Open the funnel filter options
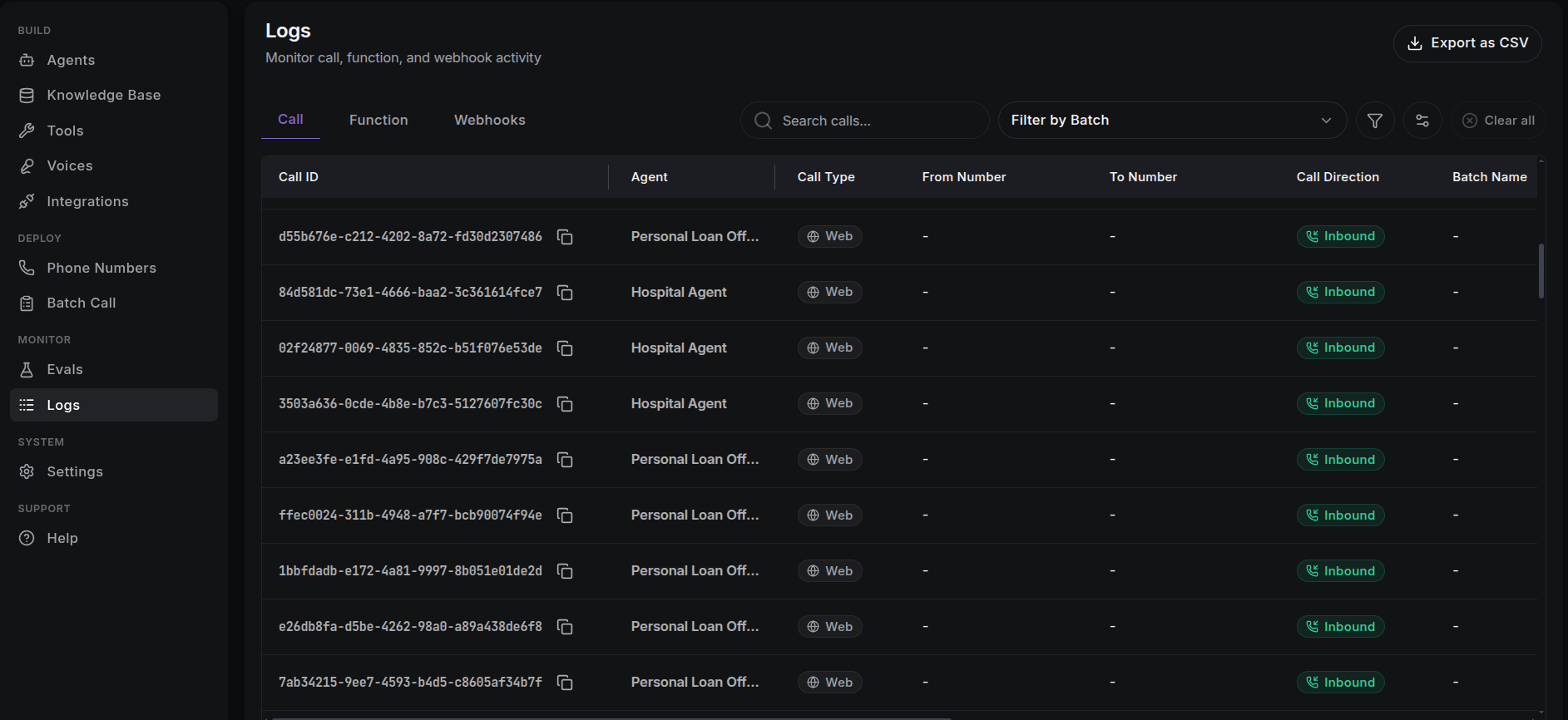1568x720 pixels. click(1375, 121)
